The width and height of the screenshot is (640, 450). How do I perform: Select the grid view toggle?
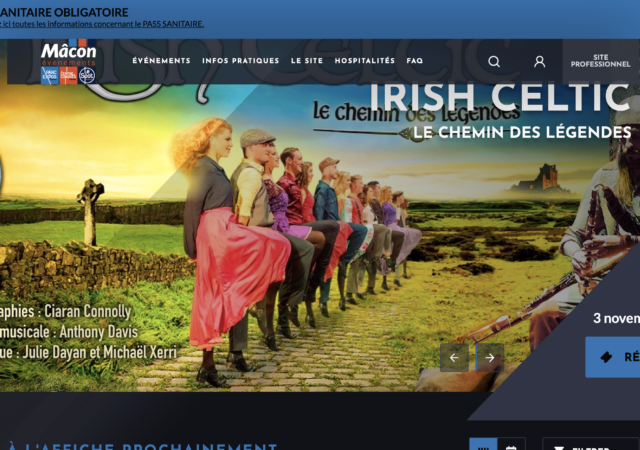click(x=483, y=444)
